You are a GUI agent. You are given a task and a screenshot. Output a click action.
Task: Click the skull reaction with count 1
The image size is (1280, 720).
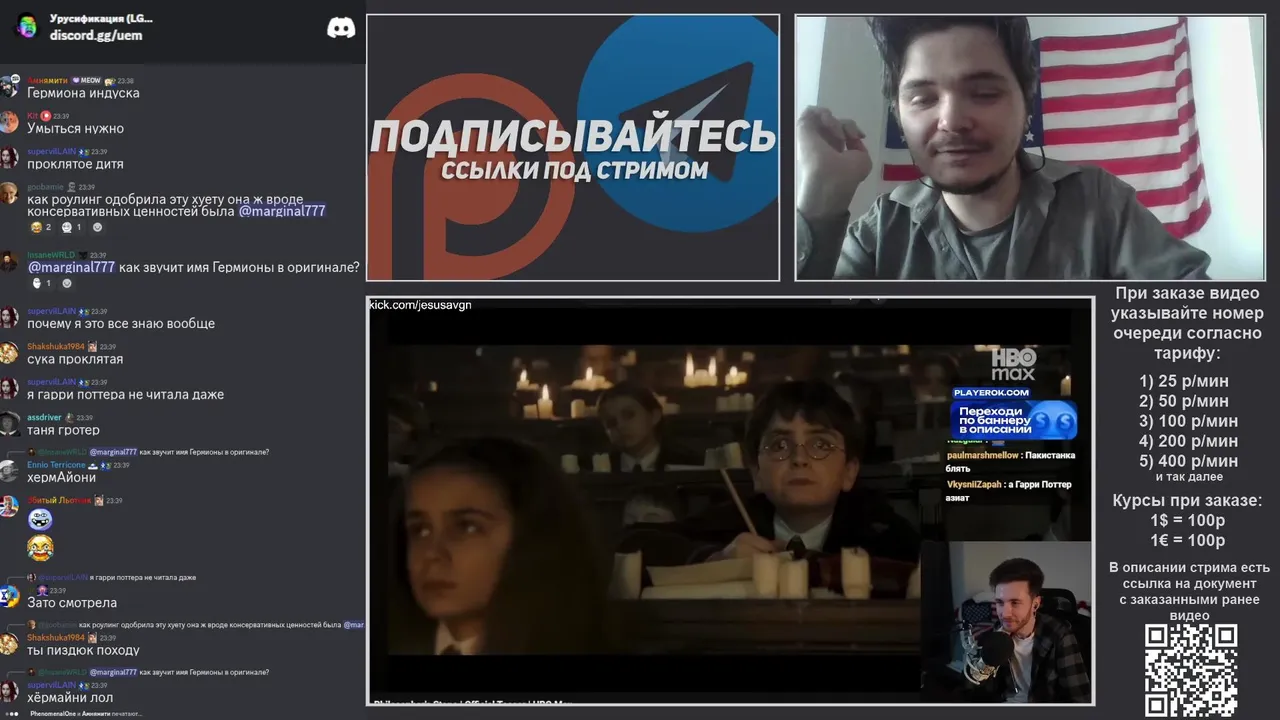[71, 227]
